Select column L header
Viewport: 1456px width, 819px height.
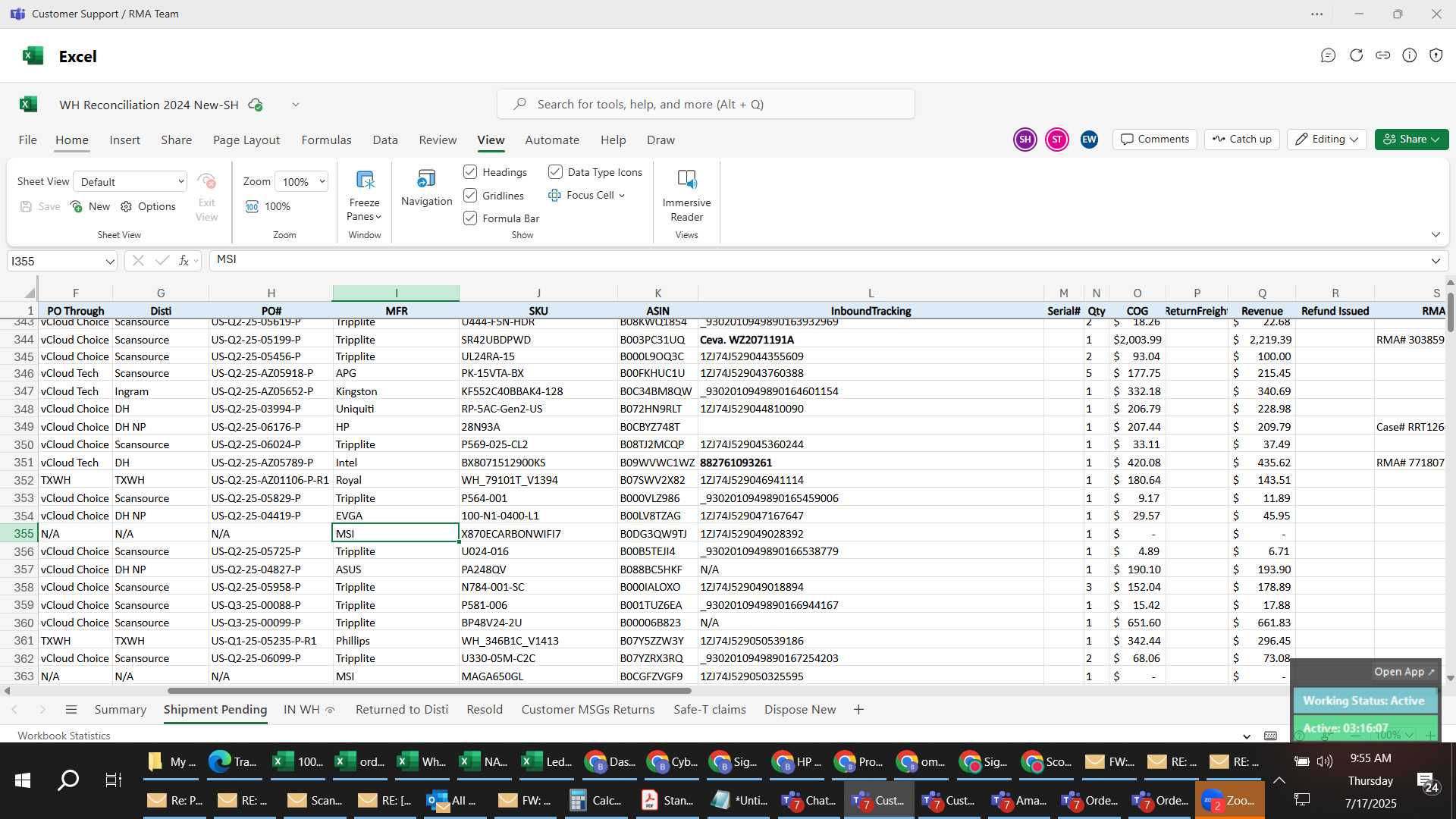pyautogui.click(x=871, y=293)
